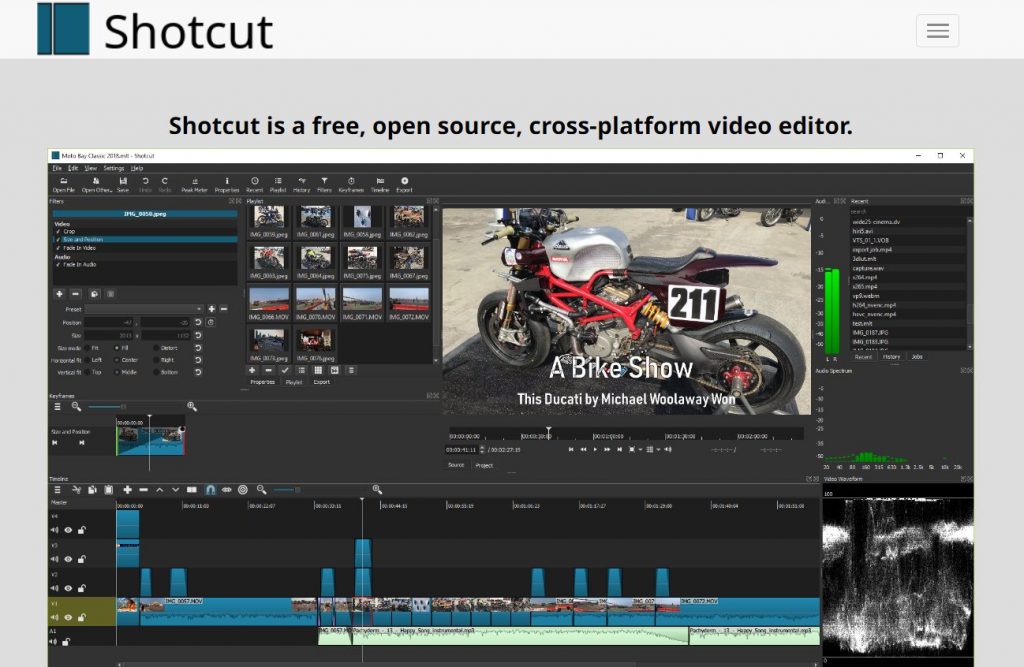Open the Filters panel from toolbar

point(324,185)
